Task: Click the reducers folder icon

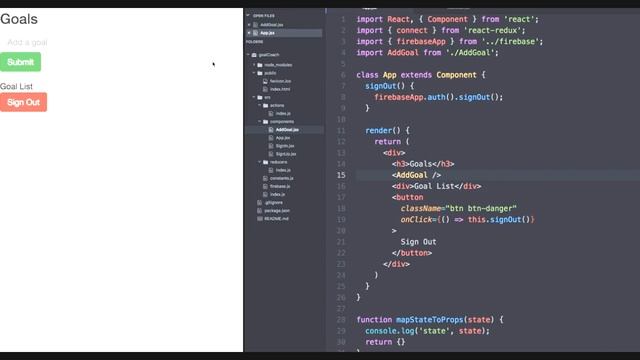Action: (x=265, y=162)
